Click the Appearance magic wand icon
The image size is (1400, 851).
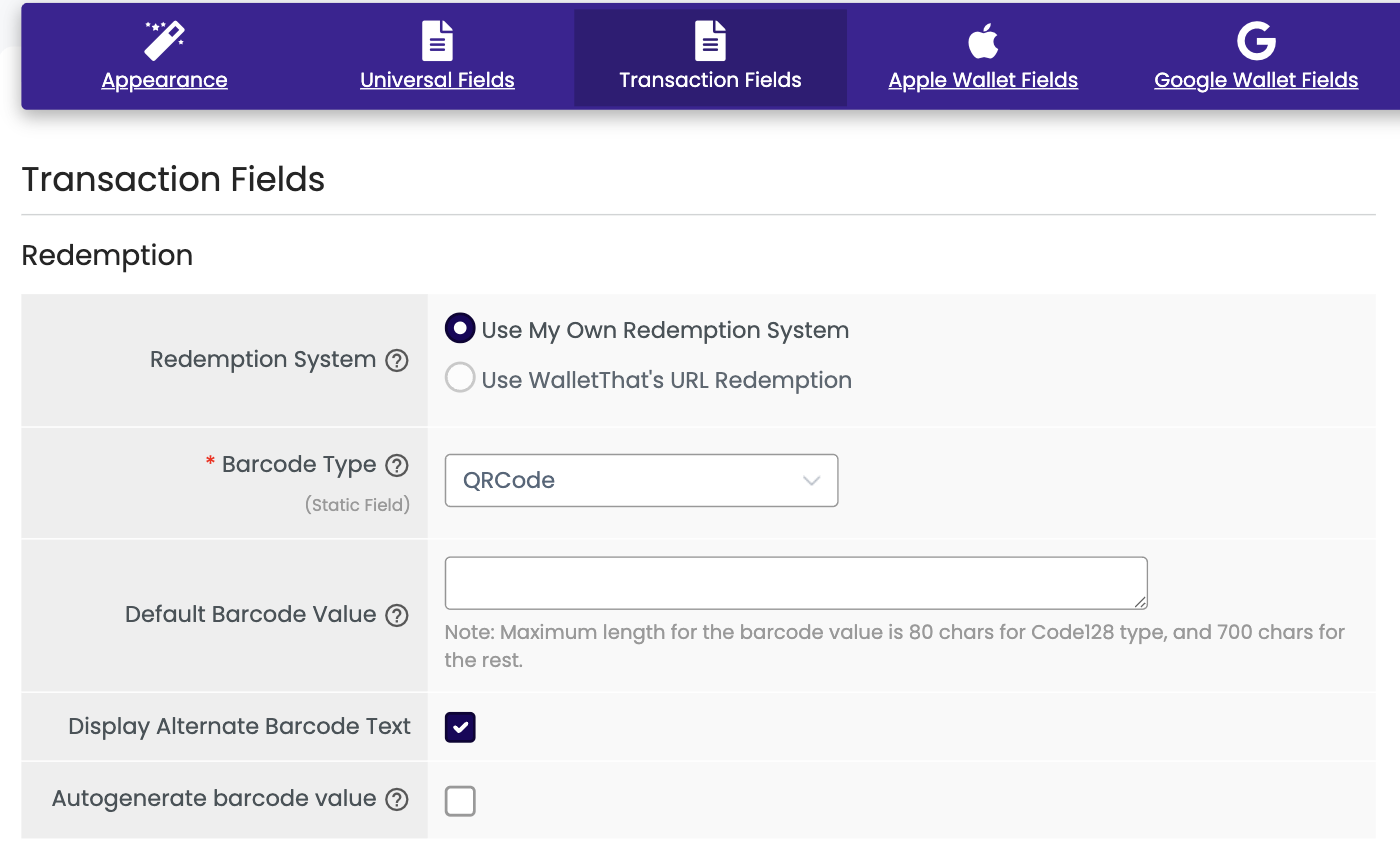tap(165, 41)
